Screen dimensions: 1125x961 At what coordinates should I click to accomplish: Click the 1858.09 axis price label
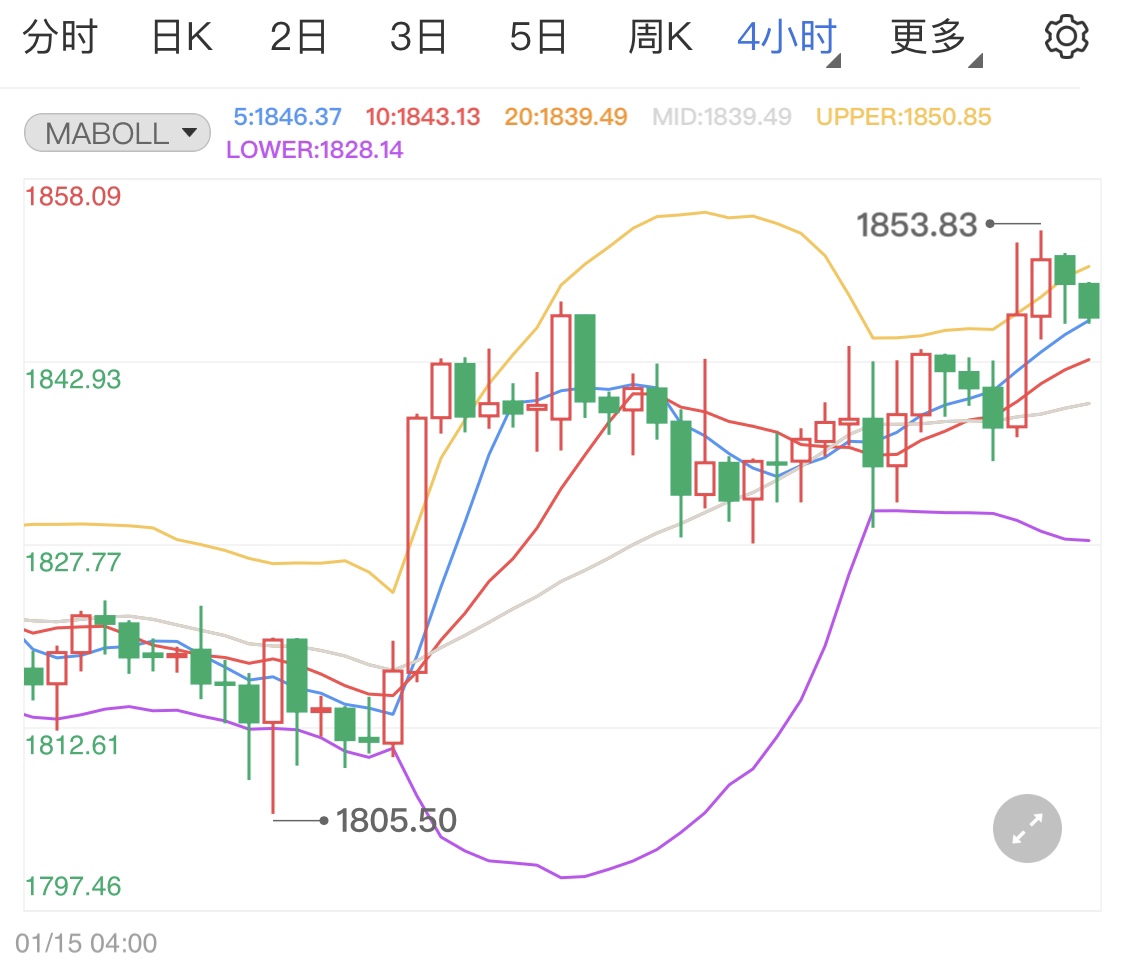point(73,197)
